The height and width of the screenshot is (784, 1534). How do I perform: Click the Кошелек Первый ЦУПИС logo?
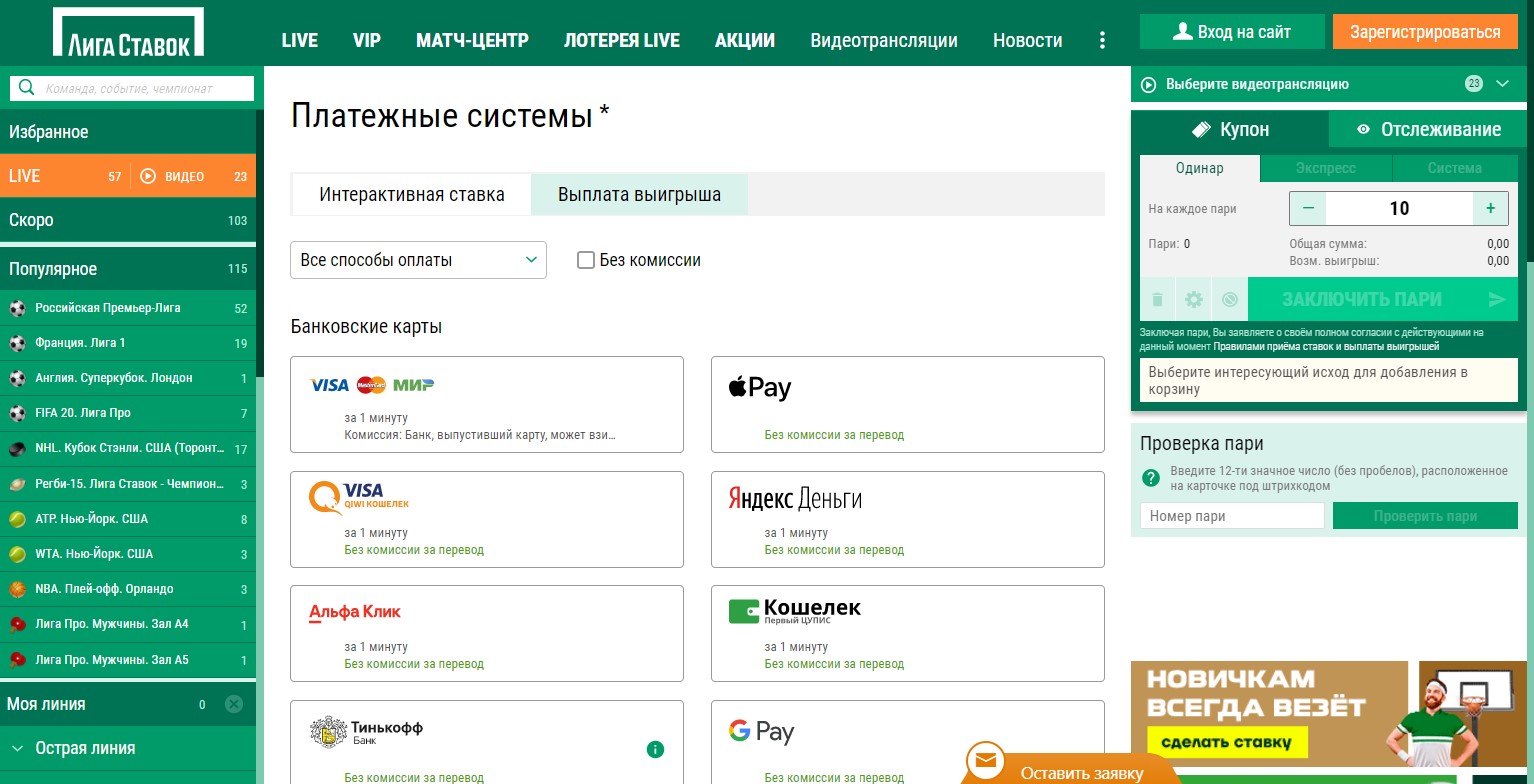[794, 611]
